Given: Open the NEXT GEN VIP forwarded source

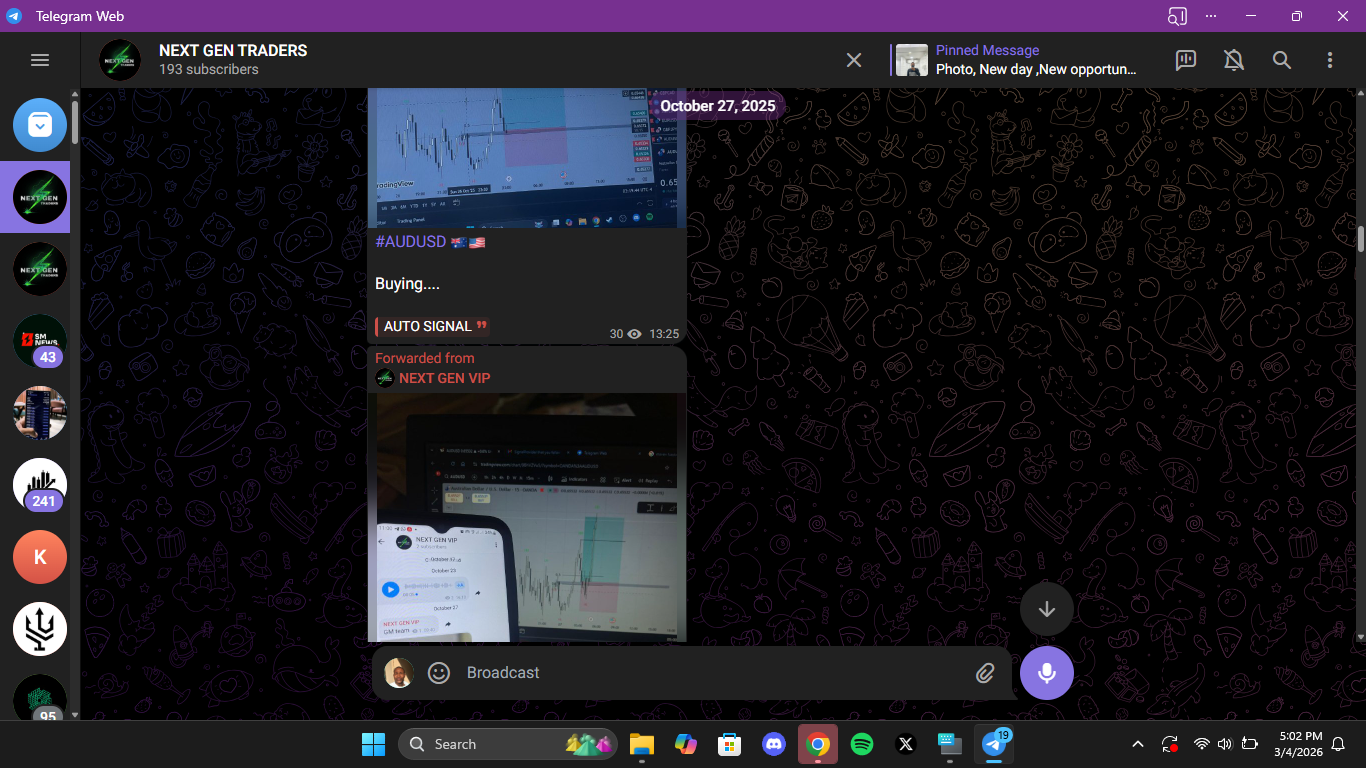Looking at the screenshot, I should [444, 378].
